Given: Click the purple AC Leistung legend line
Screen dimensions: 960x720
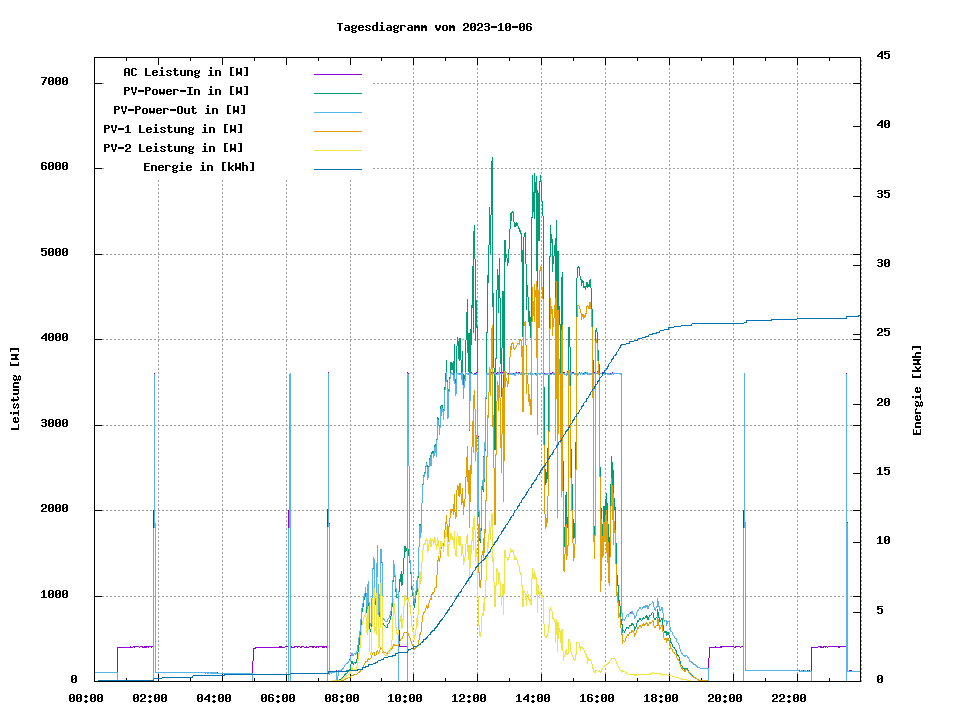Looking at the screenshot, I should pos(337,74).
